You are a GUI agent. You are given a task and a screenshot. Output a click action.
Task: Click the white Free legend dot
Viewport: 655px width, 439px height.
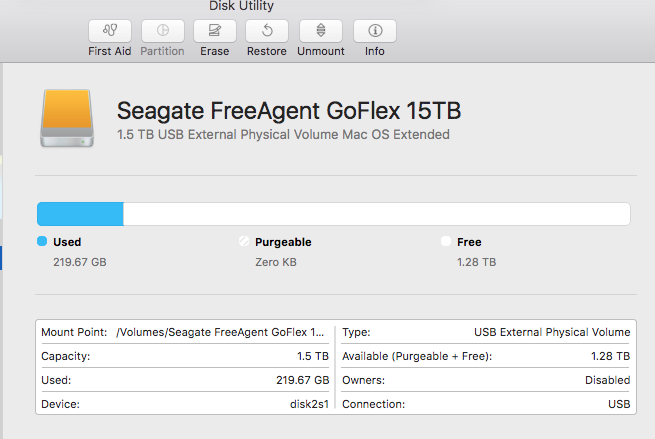[446, 242]
